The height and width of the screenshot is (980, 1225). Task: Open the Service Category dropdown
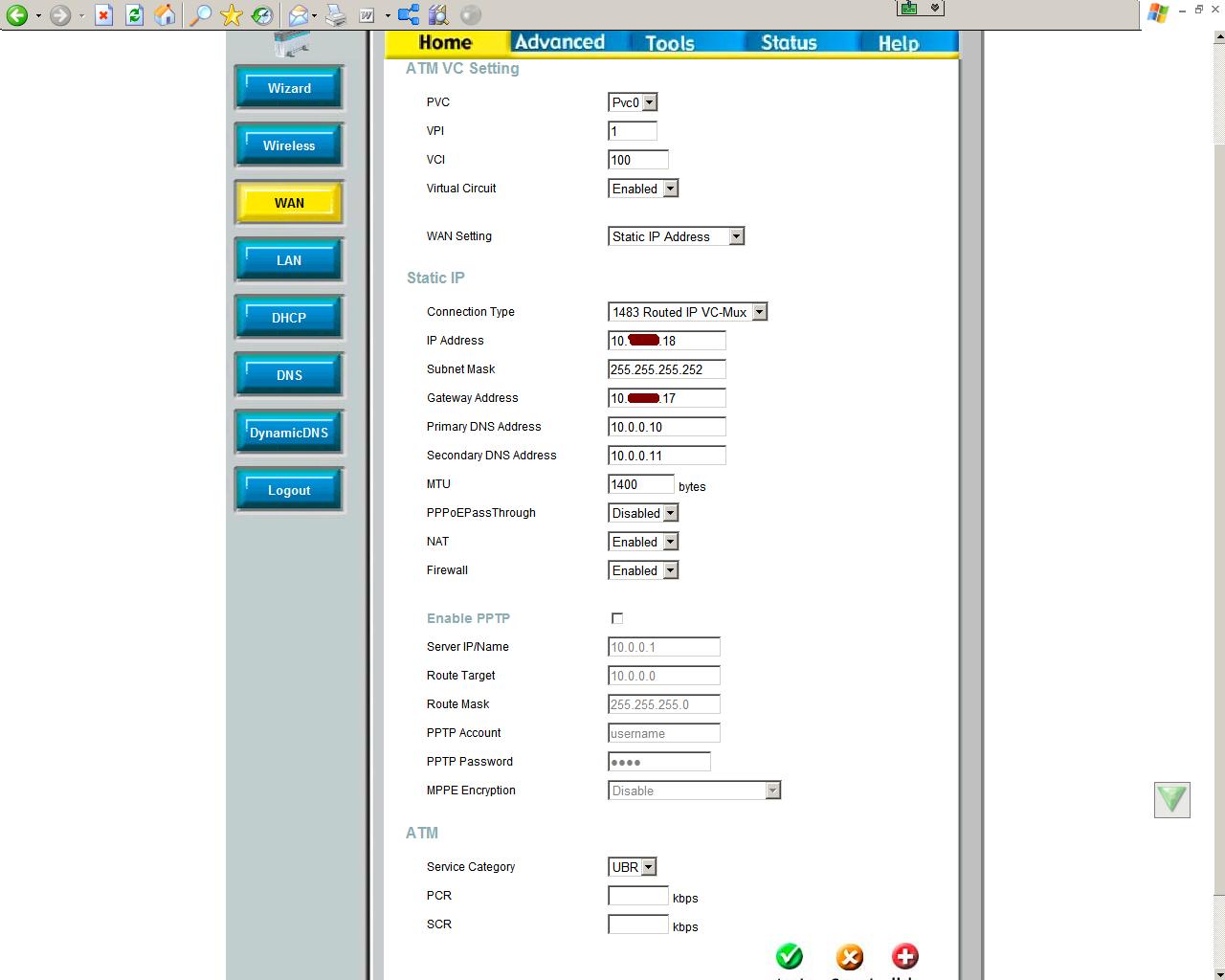(632, 867)
